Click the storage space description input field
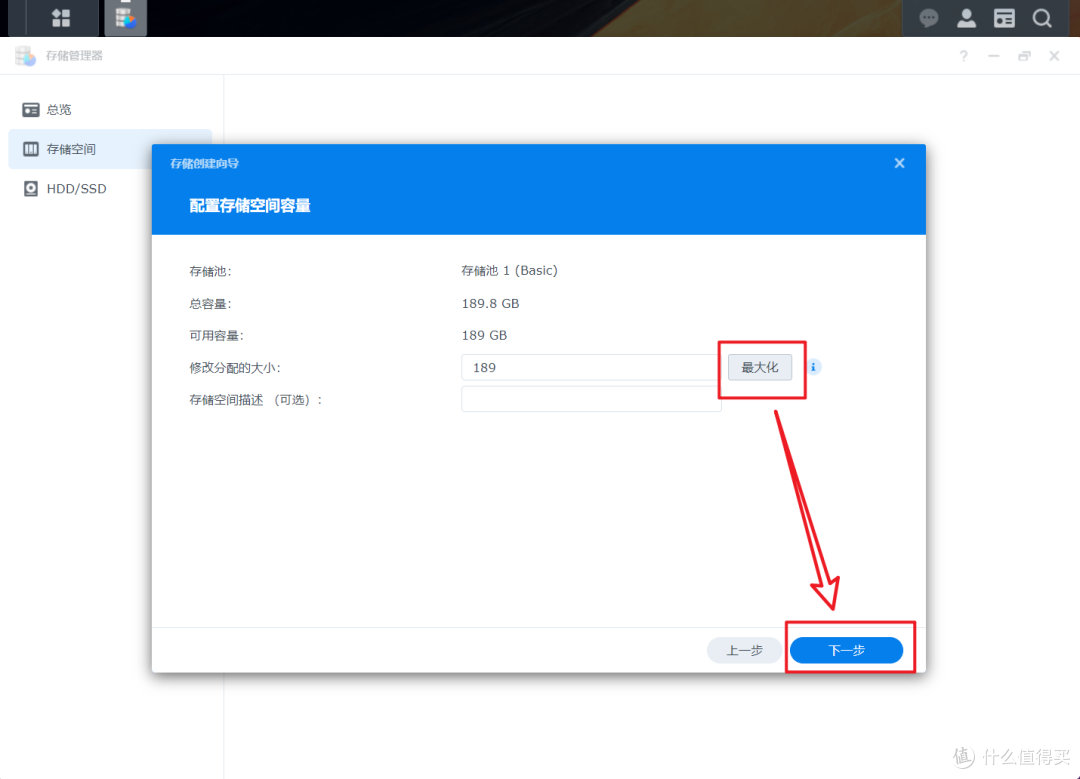The width and height of the screenshot is (1080, 779). tap(590, 398)
